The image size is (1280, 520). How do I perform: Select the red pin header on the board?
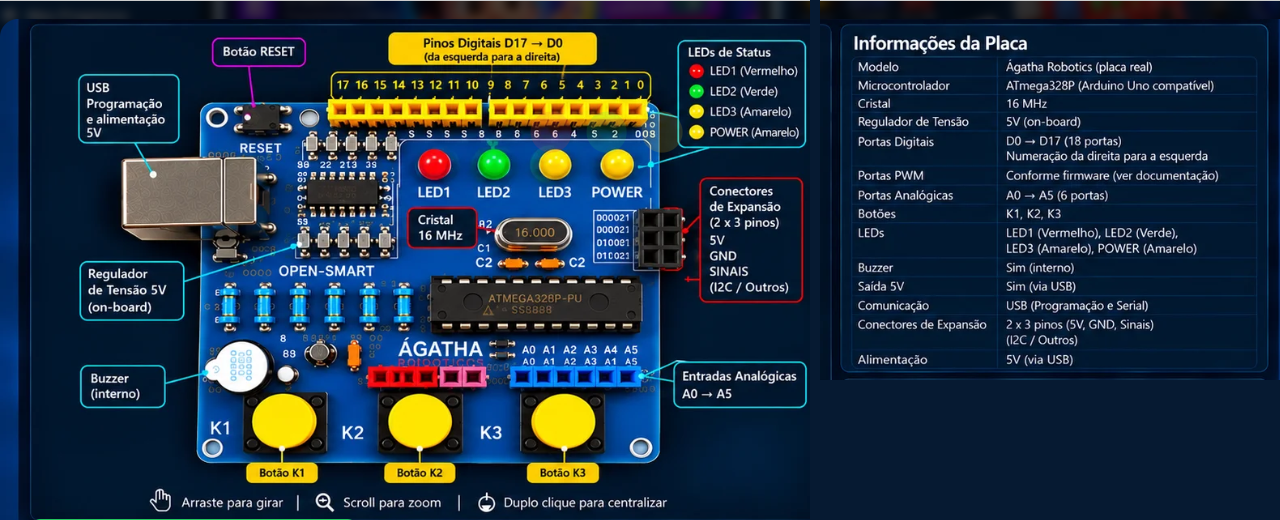(403, 377)
